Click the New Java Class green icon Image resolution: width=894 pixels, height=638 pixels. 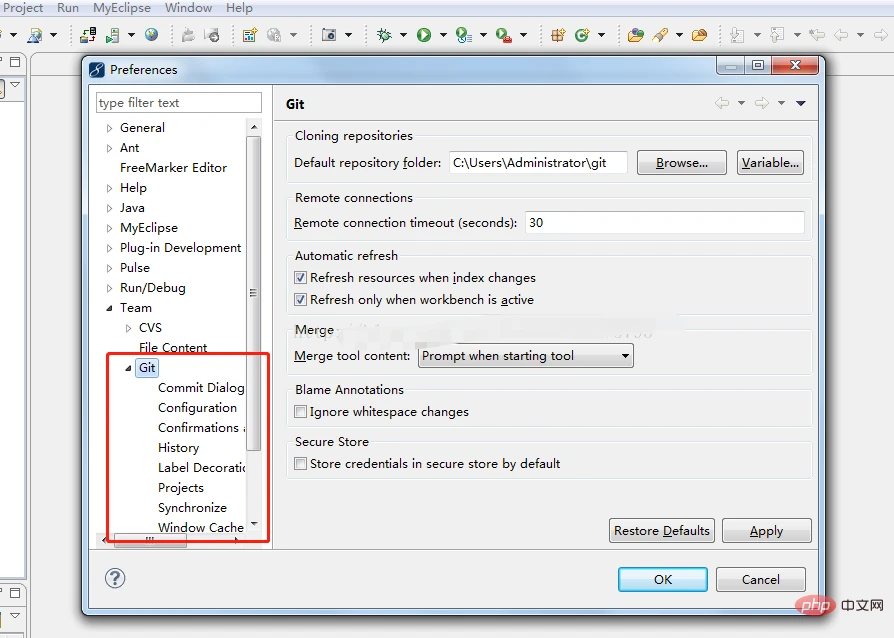[x=582, y=35]
